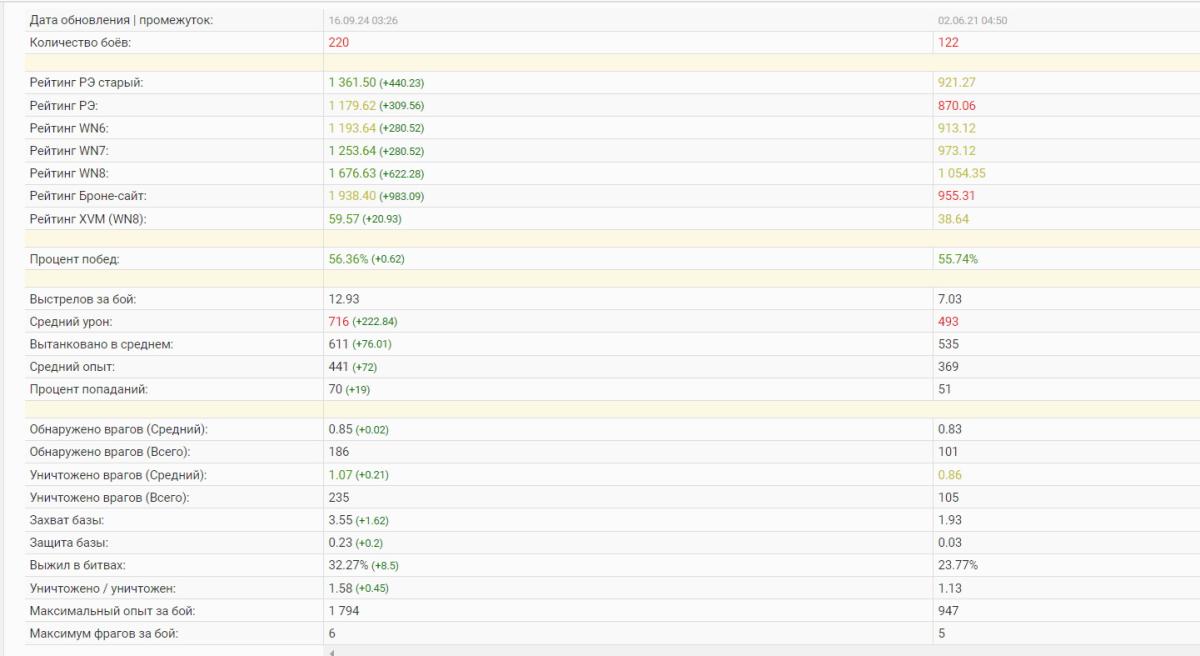This screenshot has width=1200, height=656.
Task: Click the value 611 (+76.01)
Action: 360,344
